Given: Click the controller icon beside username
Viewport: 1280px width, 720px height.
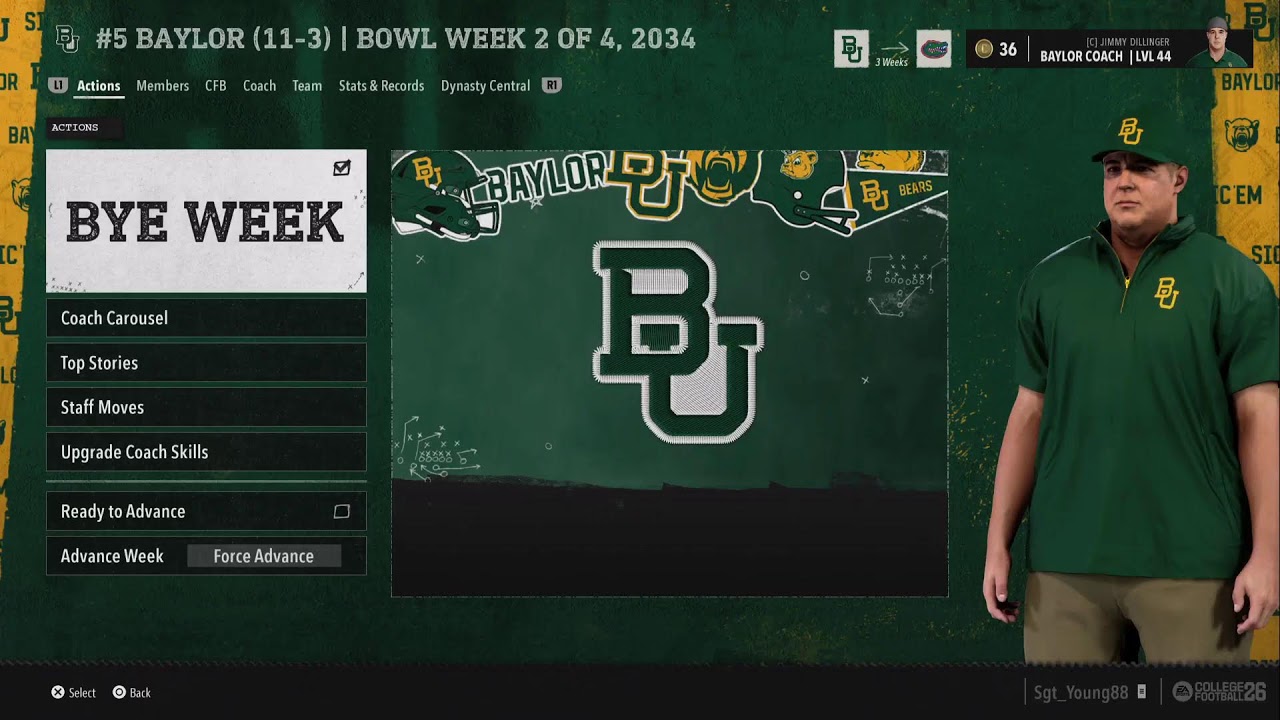Looking at the screenshot, I should coord(1141,692).
